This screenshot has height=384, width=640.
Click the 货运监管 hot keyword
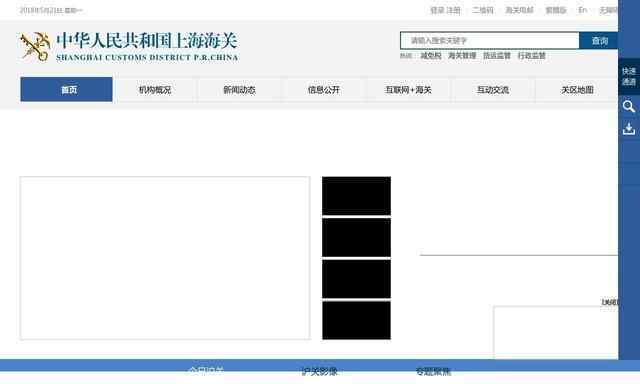(497, 55)
